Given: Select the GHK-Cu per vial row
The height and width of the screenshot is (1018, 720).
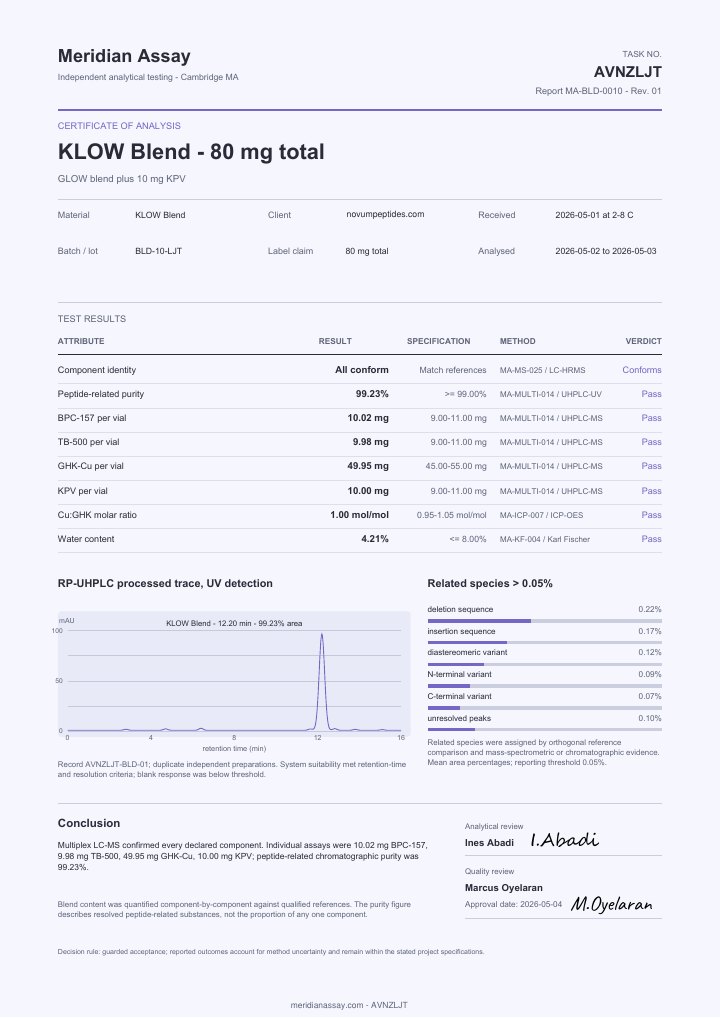Looking at the screenshot, I should (x=360, y=466).
